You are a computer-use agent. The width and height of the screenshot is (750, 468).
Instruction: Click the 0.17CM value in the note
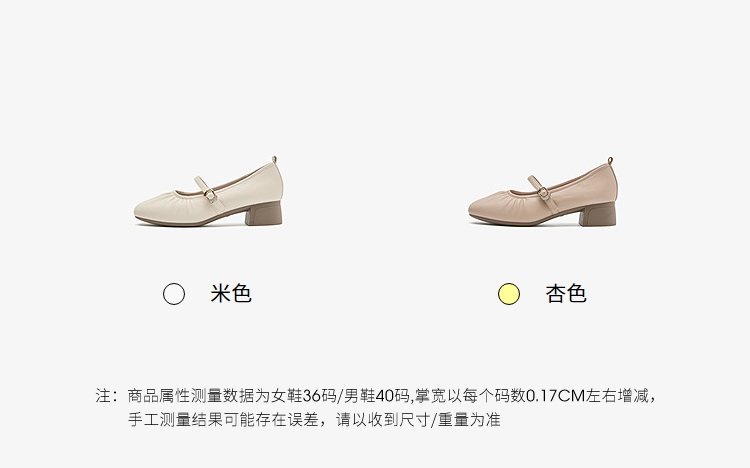(x=556, y=396)
